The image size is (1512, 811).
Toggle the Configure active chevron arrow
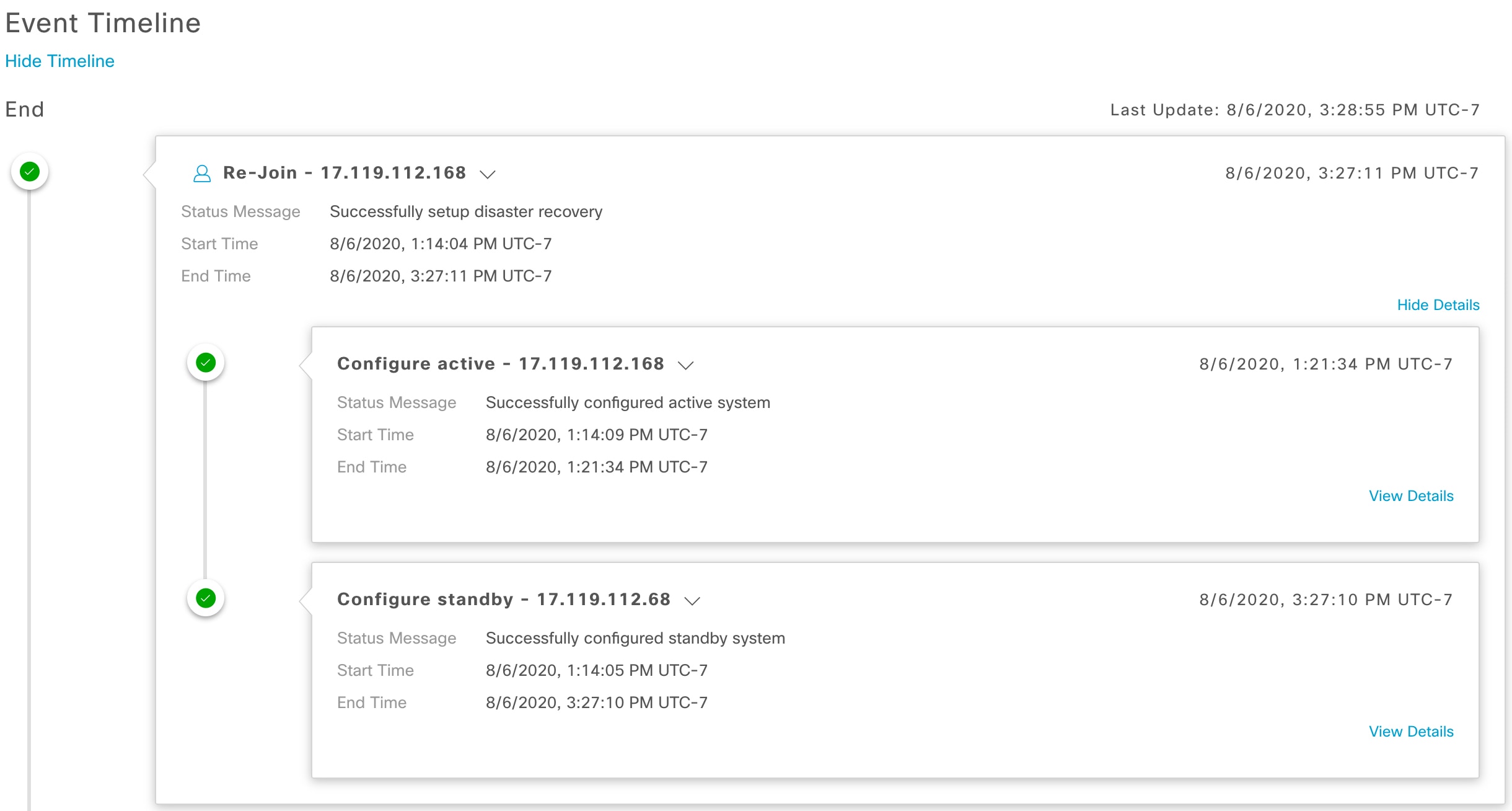(x=685, y=365)
